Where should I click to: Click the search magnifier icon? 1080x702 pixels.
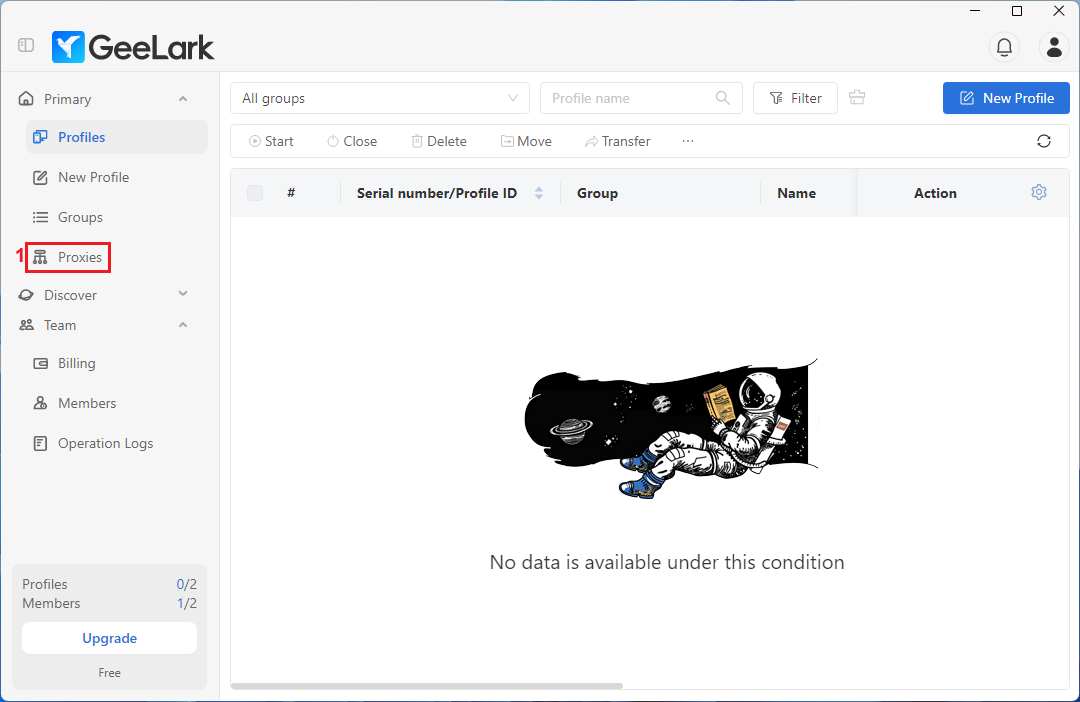723,98
